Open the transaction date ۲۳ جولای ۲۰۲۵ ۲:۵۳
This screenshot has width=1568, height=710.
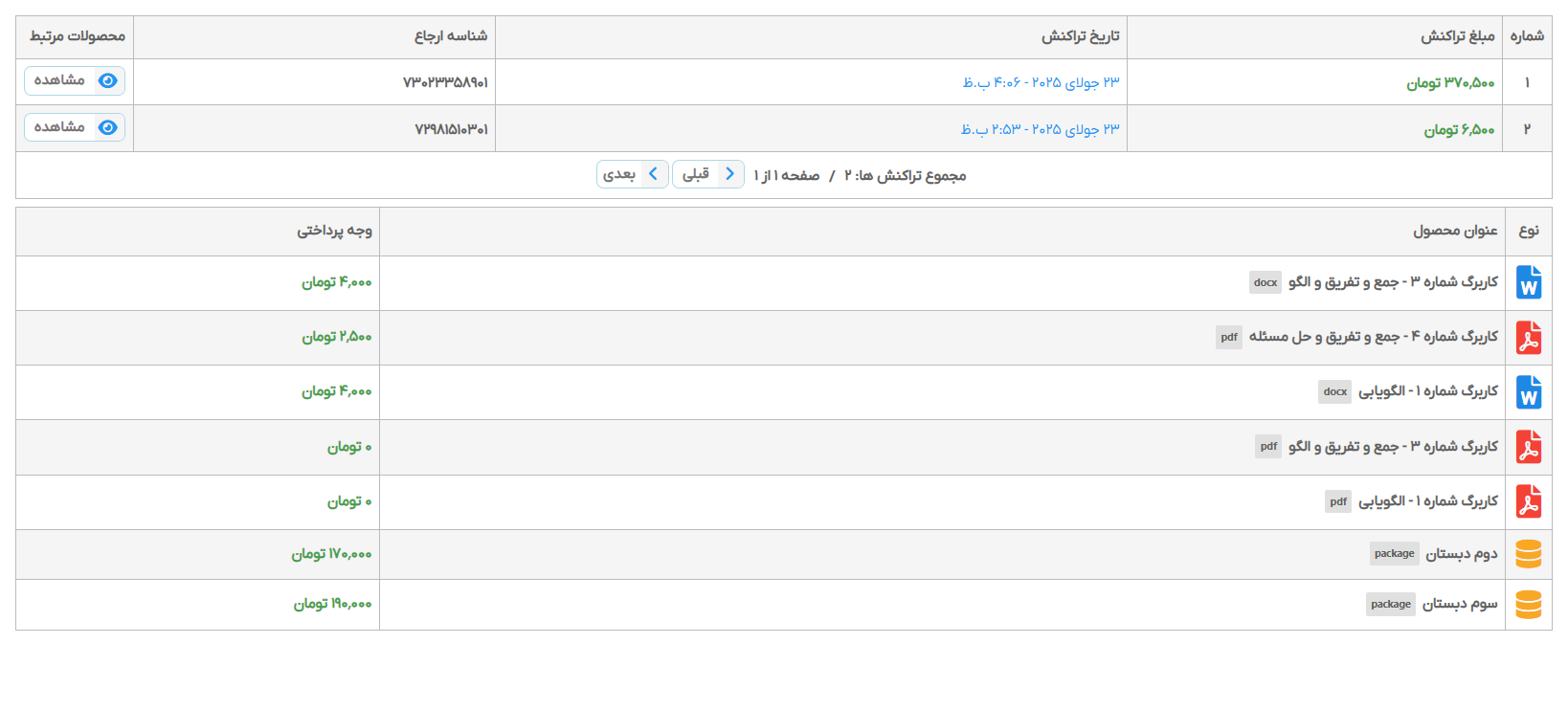[1040, 129]
